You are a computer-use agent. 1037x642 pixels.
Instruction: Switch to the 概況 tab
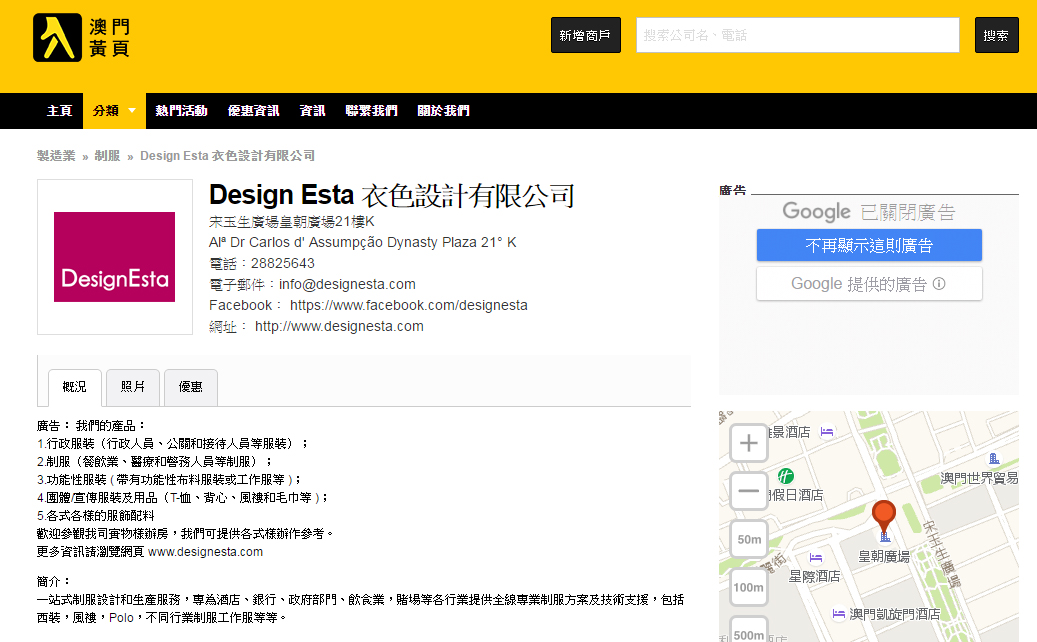75,387
